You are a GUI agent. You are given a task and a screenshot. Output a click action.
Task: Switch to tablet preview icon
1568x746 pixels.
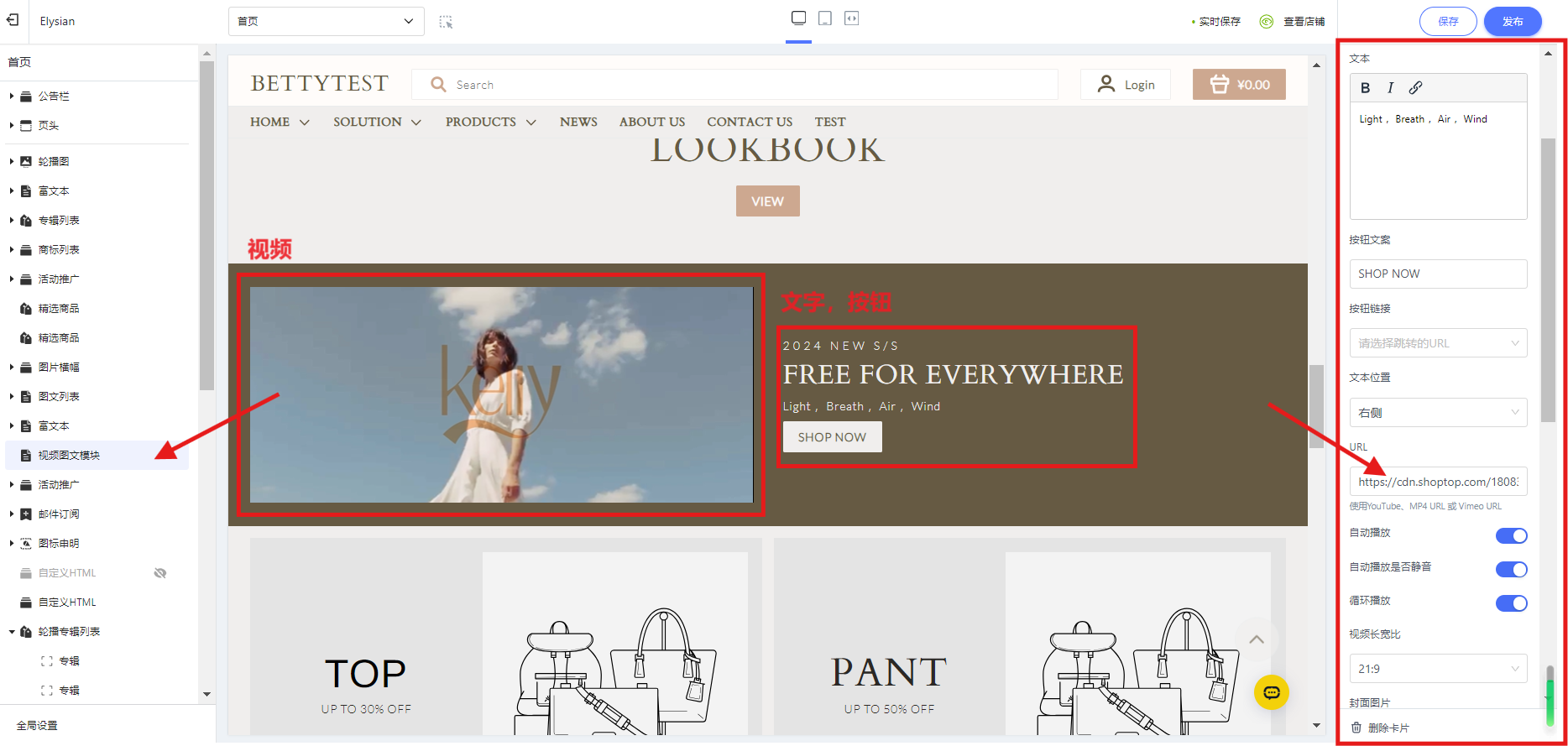(x=825, y=18)
